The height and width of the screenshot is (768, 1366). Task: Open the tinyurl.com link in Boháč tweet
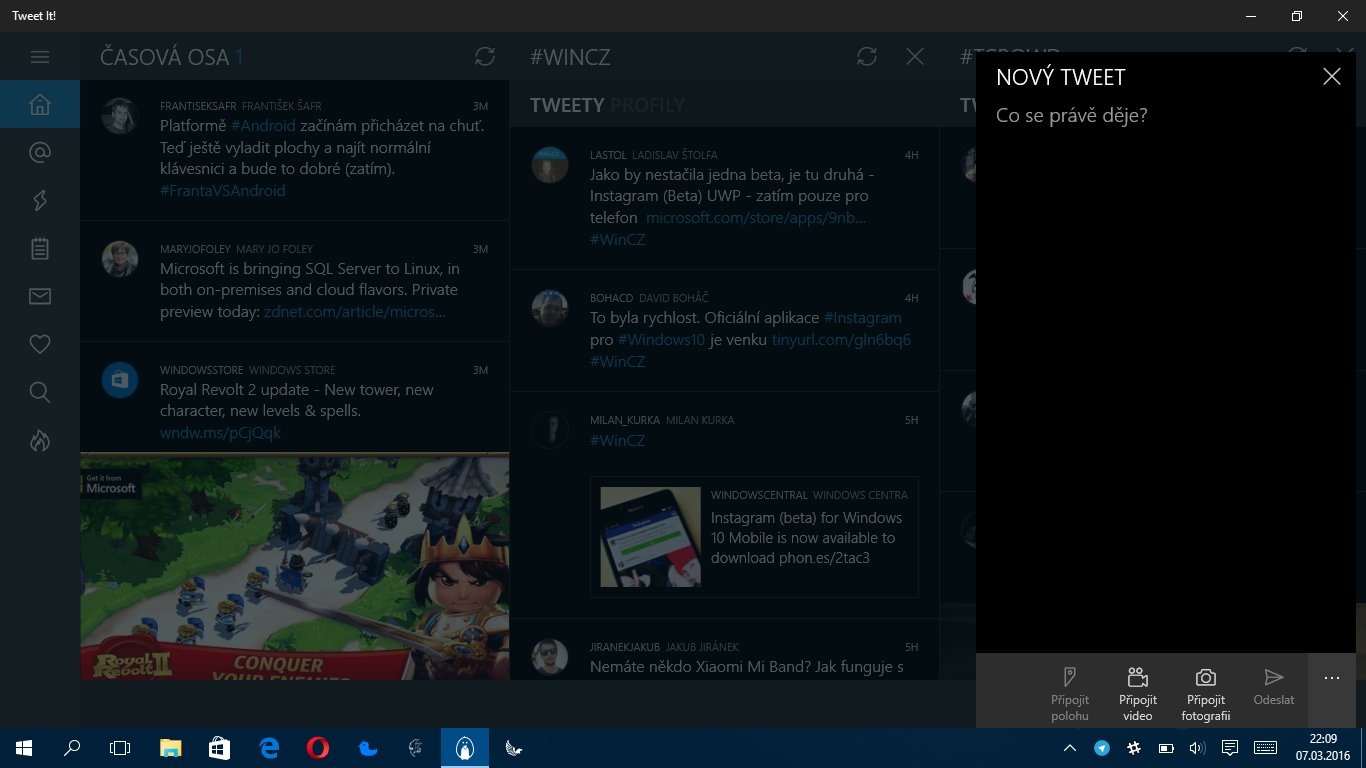(x=841, y=340)
